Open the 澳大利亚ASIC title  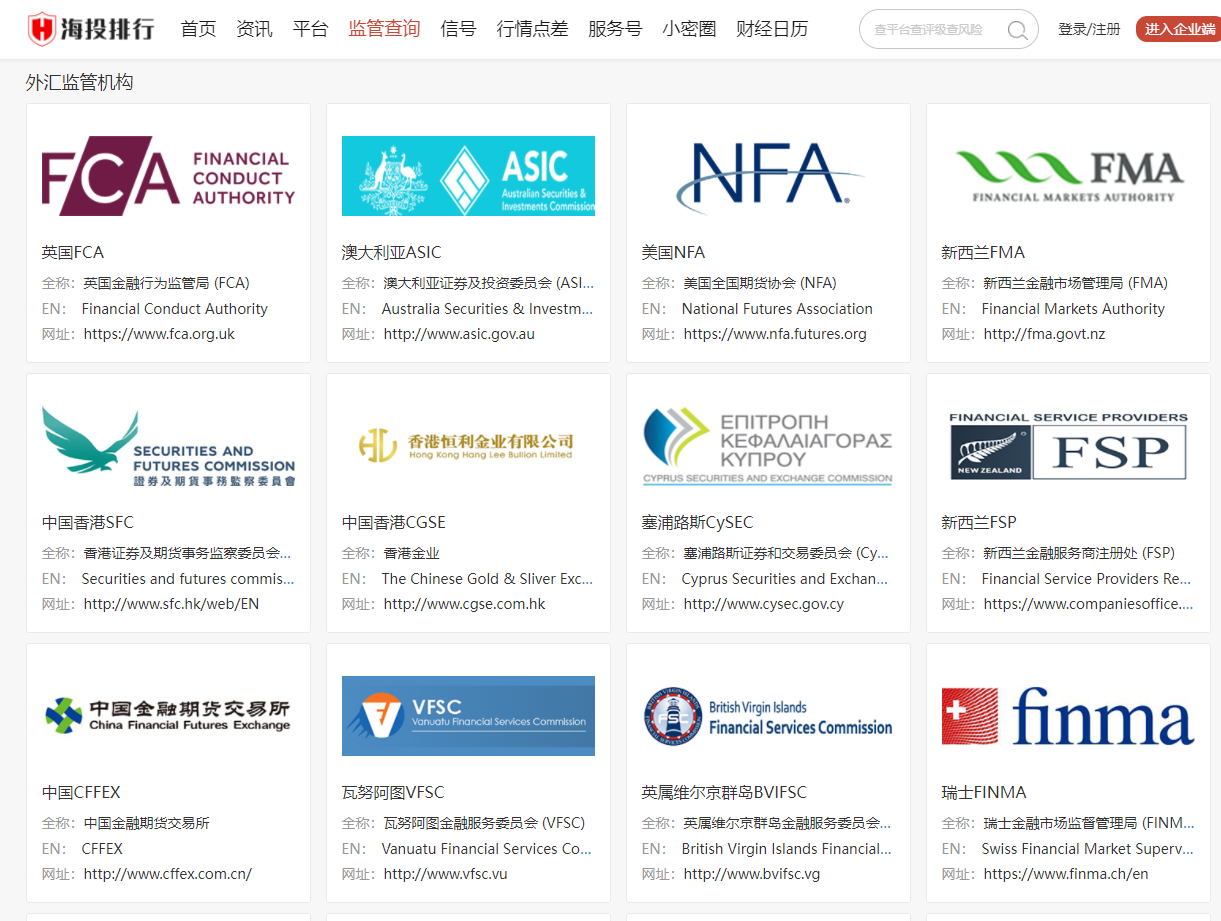pyautogui.click(x=391, y=252)
